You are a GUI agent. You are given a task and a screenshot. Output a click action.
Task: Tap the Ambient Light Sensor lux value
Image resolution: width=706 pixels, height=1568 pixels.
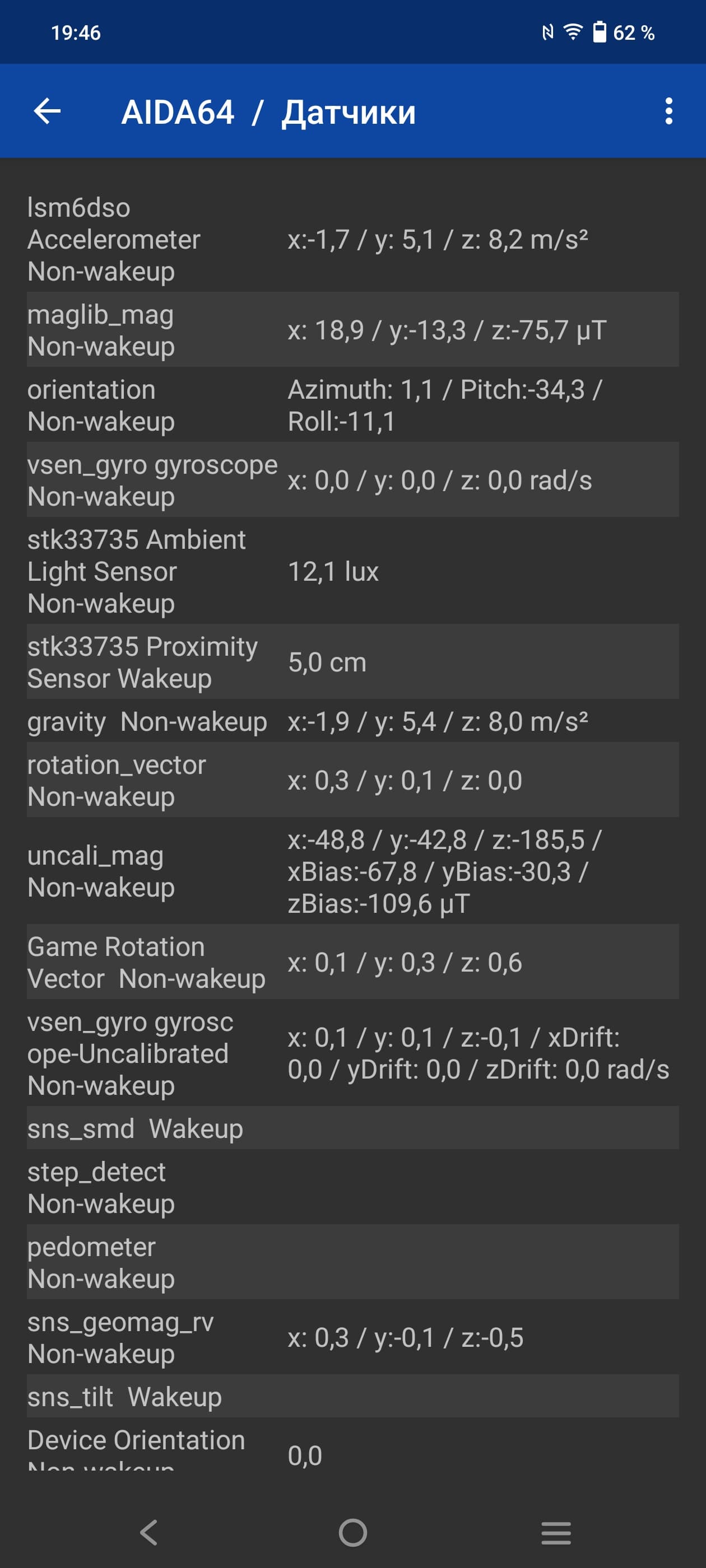click(333, 572)
